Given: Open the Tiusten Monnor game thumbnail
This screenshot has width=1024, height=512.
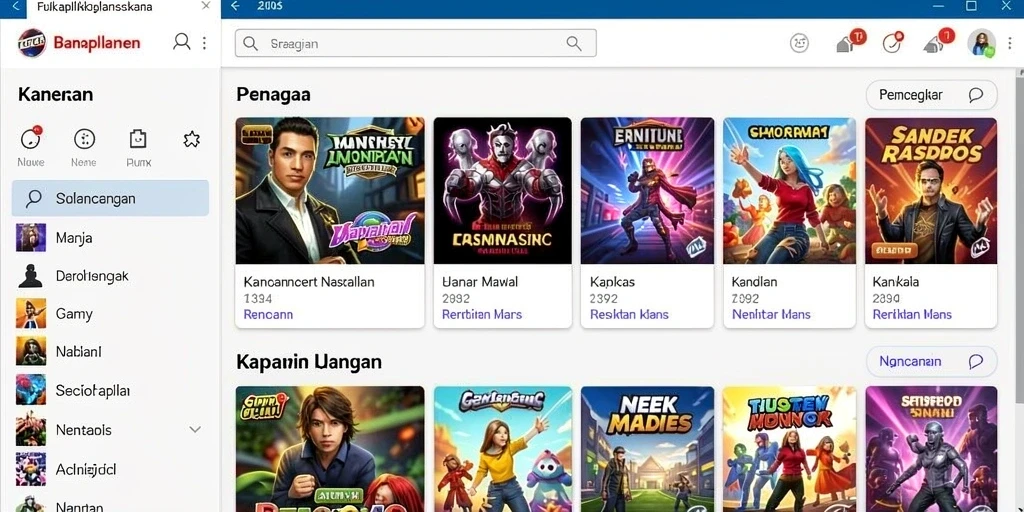Looking at the screenshot, I should (789, 449).
